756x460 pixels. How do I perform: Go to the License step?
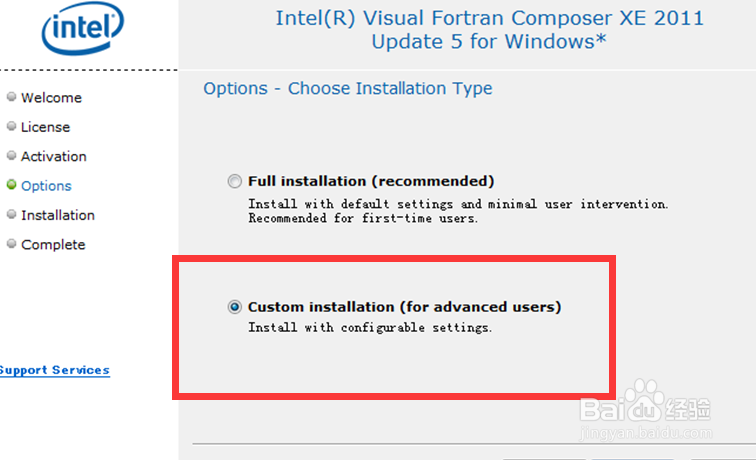[45, 127]
